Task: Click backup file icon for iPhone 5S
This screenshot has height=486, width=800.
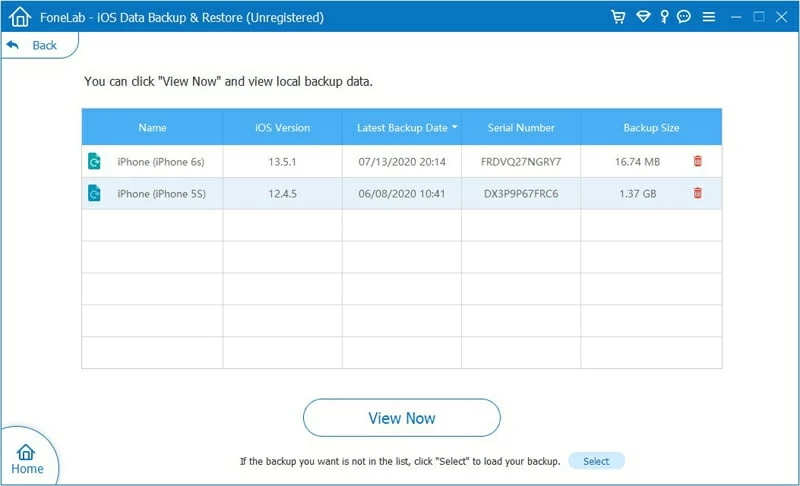Action: [x=94, y=193]
